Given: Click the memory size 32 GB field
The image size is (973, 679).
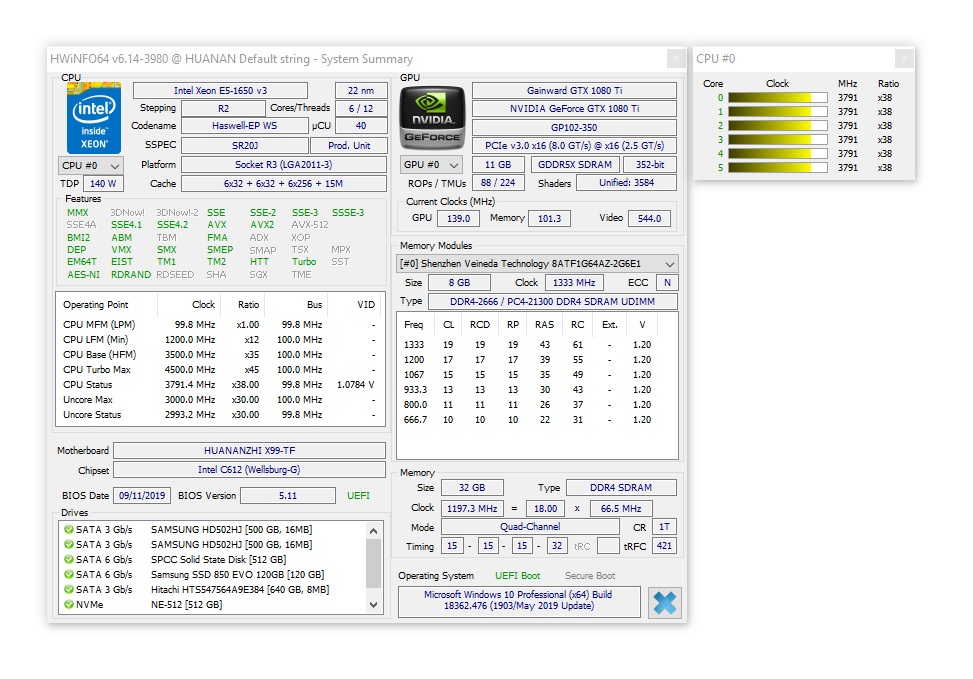Looking at the screenshot, I should tap(472, 488).
